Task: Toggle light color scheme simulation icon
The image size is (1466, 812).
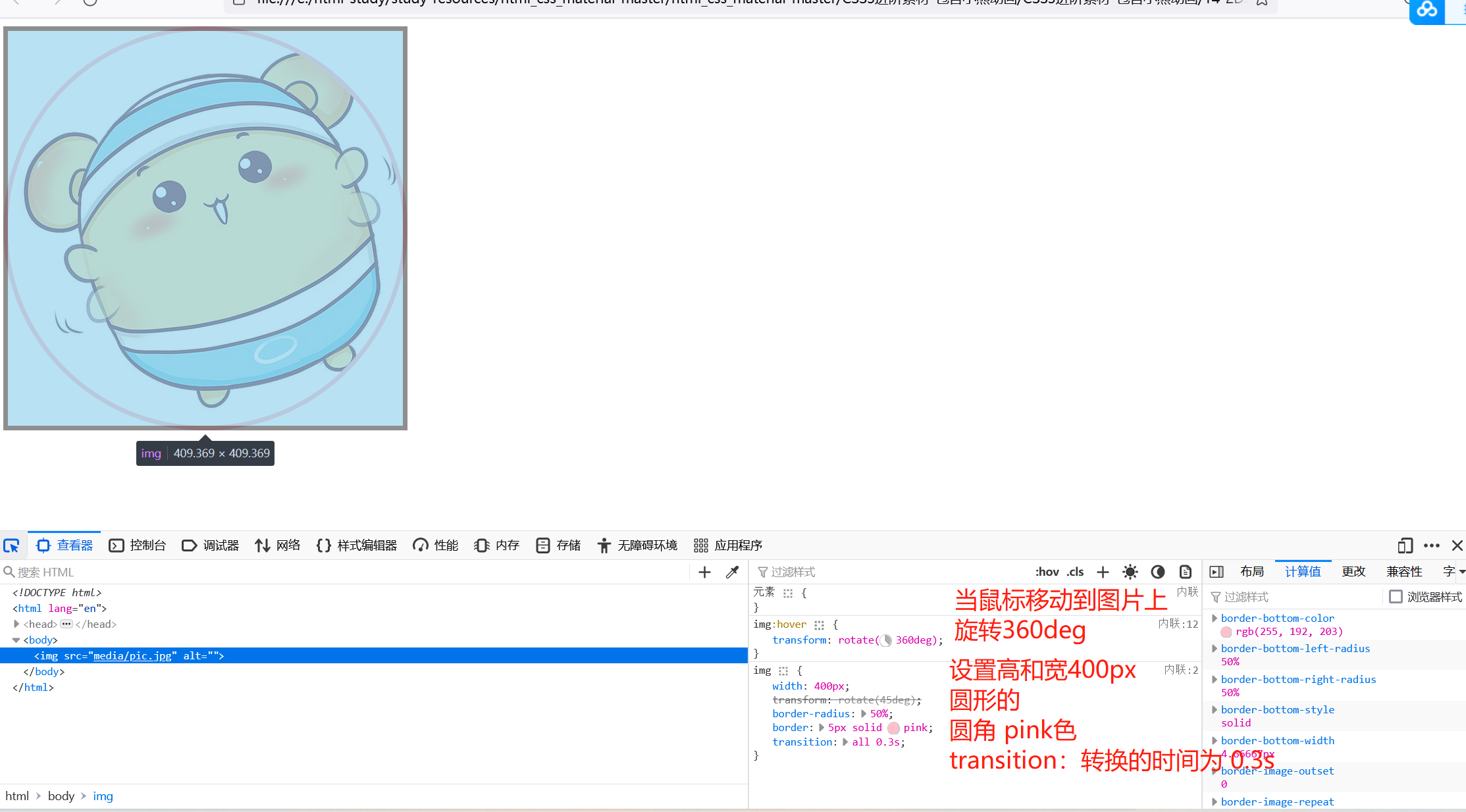Action: [x=1130, y=572]
